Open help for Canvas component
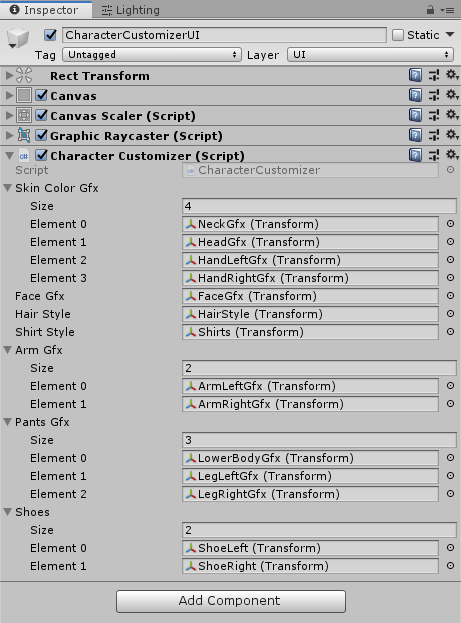Screen dimensions: 461x623 click(x=415, y=95)
